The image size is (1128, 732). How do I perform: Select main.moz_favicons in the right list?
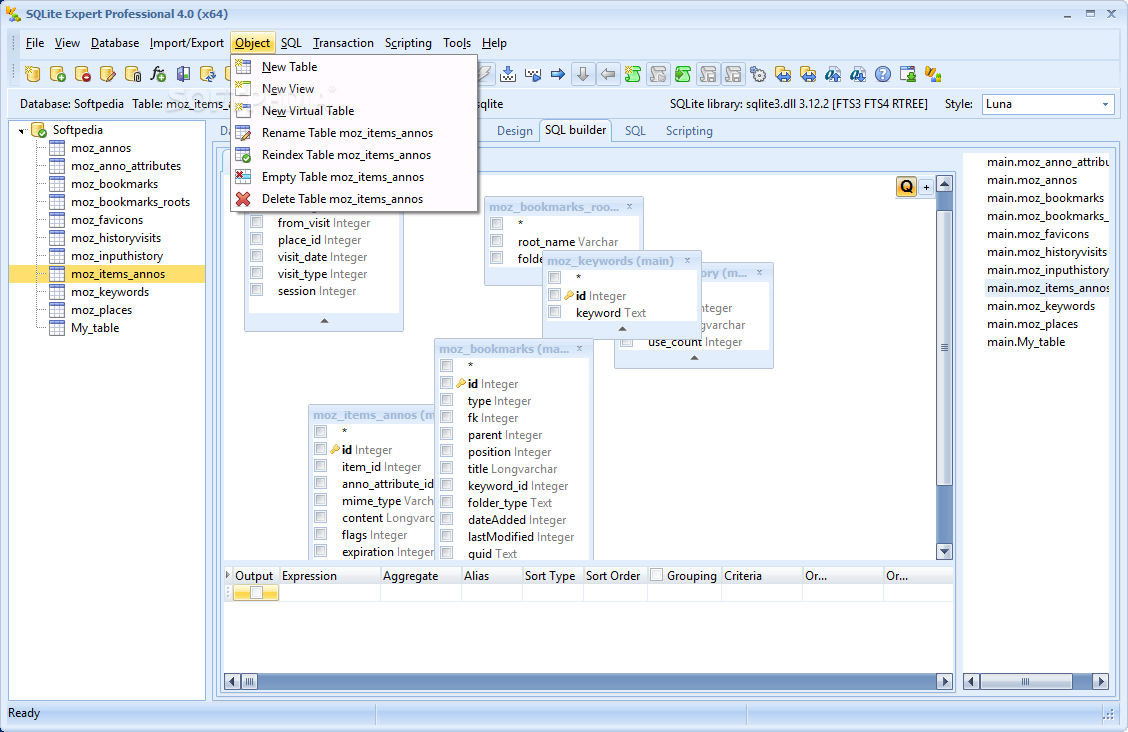pos(1037,234)
